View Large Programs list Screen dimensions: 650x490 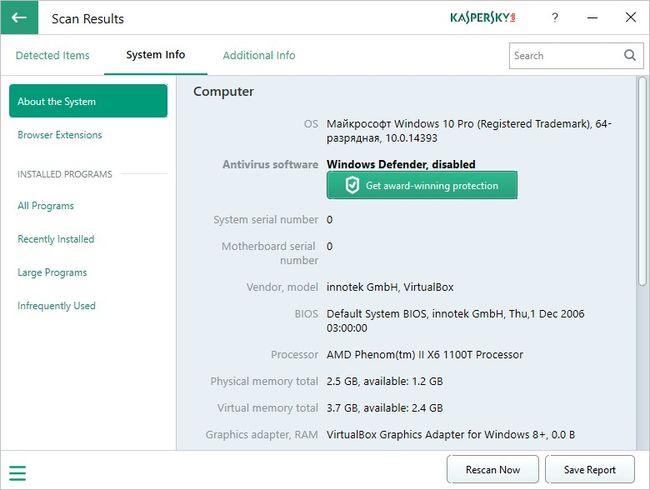(x=52, y=272)
